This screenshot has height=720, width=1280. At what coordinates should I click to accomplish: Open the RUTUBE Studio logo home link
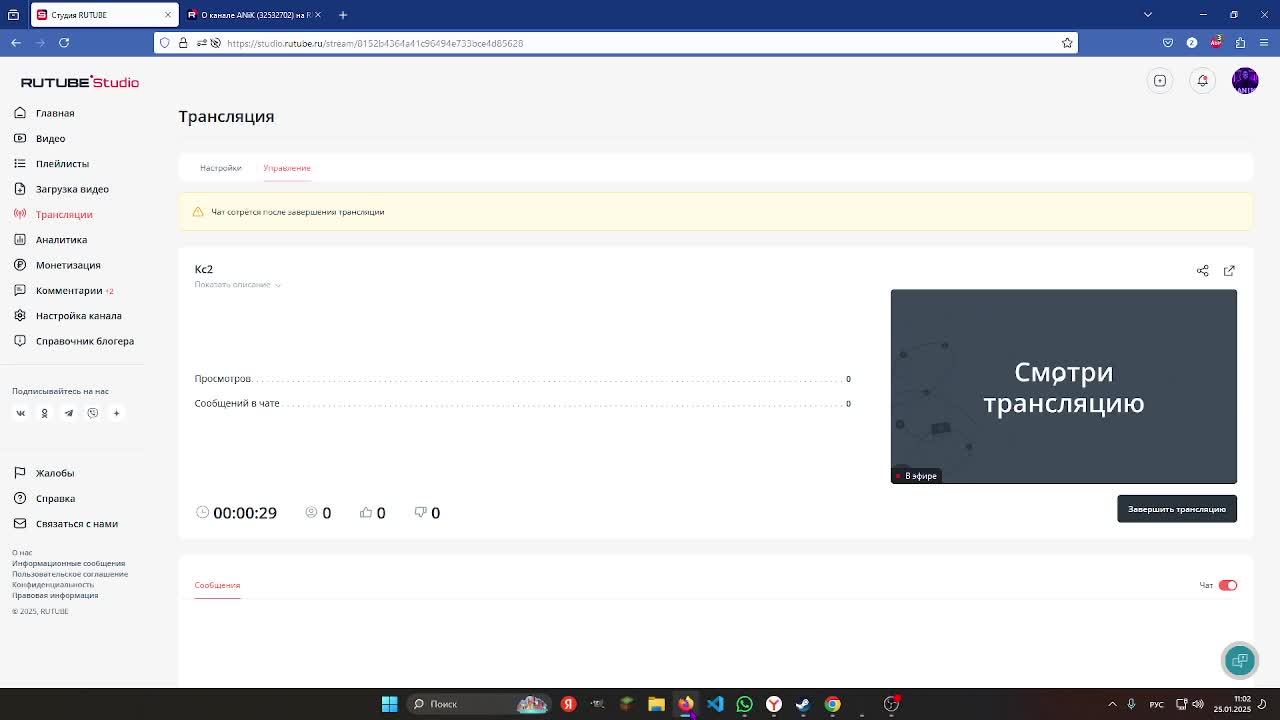click(x=80, y=82)
